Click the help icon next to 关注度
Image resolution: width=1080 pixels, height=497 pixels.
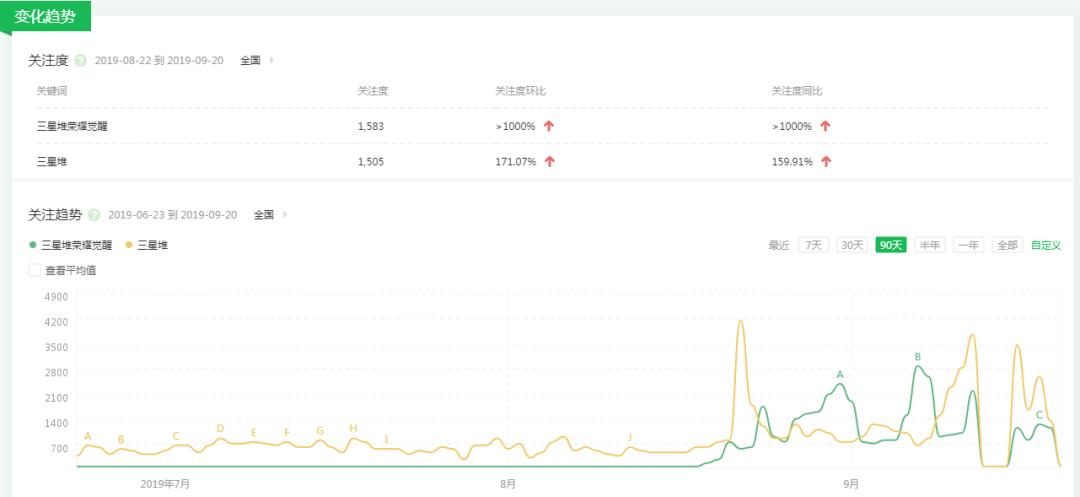81,61
